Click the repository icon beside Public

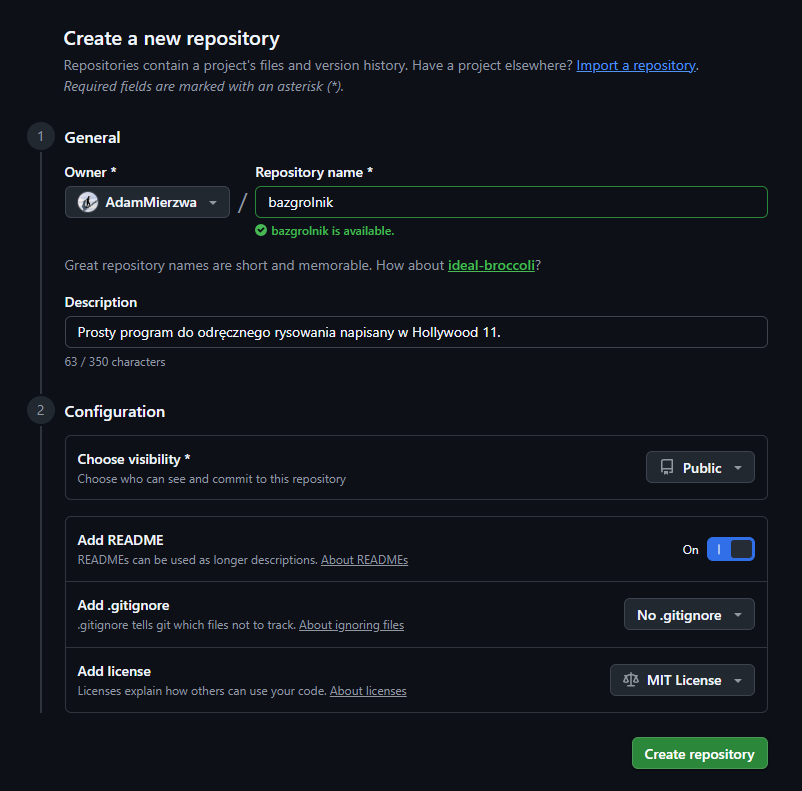click(x=667, y=468)
